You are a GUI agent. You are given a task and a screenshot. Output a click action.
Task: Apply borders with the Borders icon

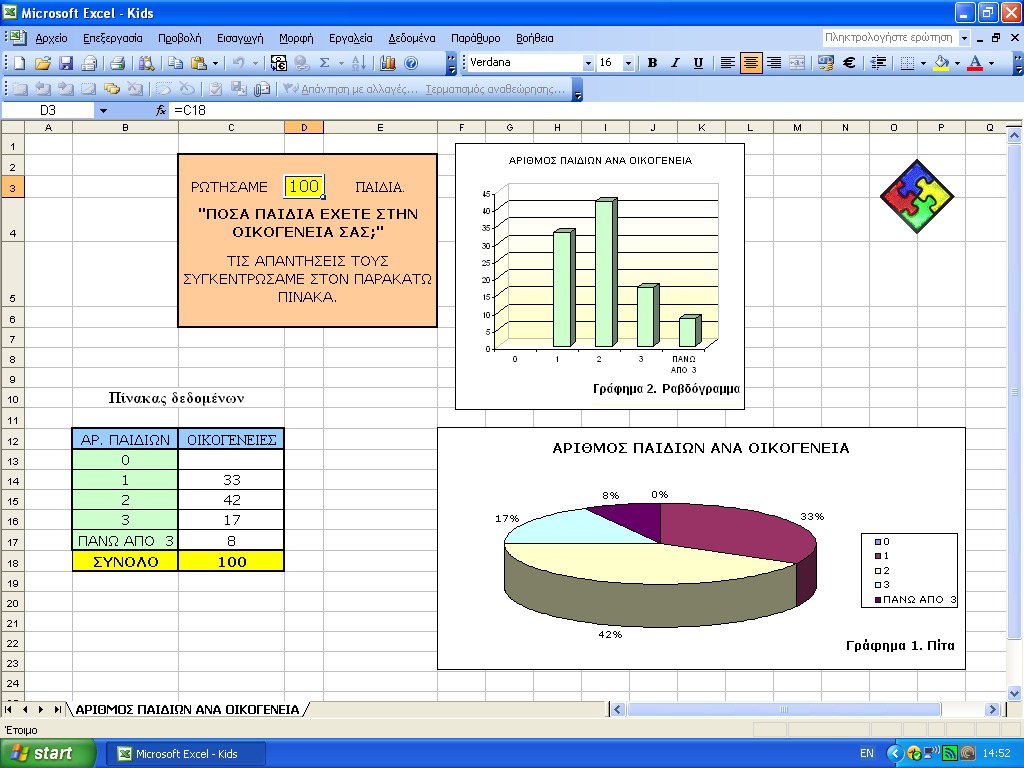click(x=907, y=63)
